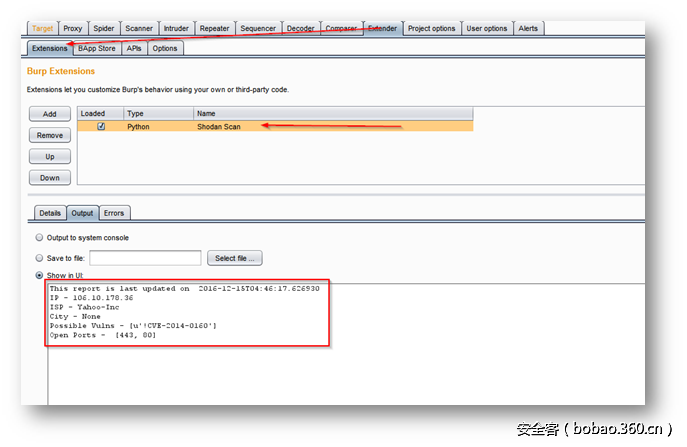Toggle the Loaded checkbox for Shodan Scan

coord(101,127)
